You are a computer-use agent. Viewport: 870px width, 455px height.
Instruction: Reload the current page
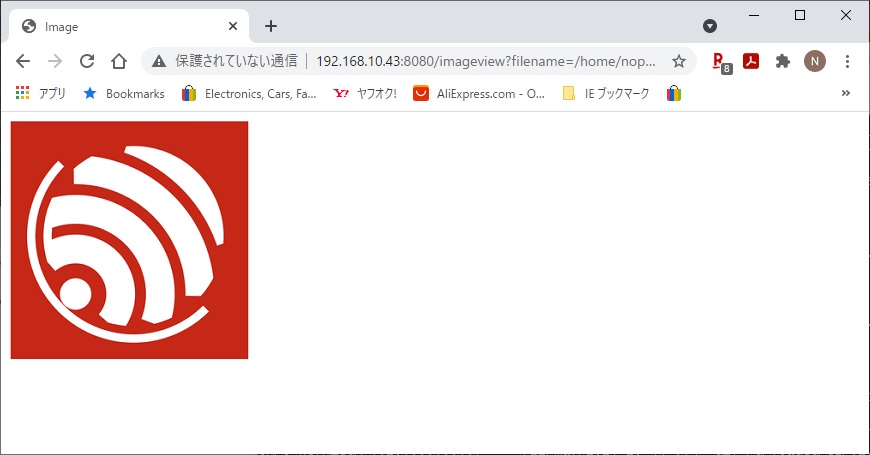pos(87,61)
